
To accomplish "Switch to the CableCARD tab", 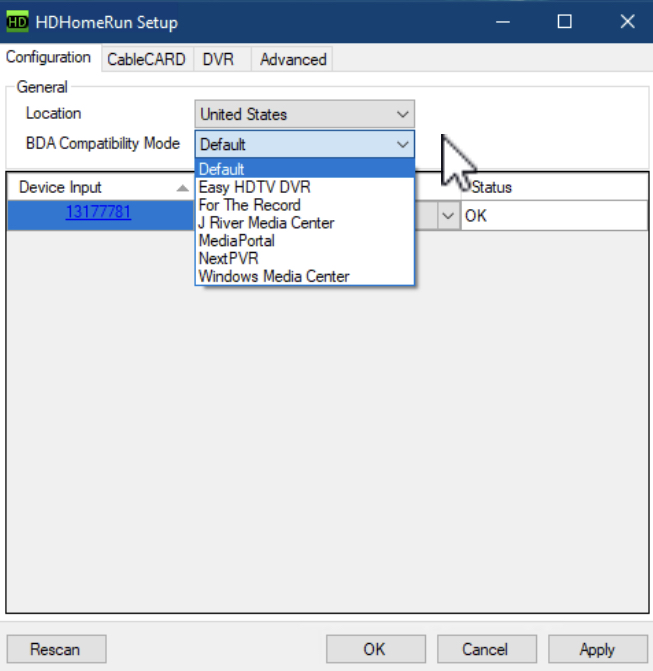I will [146, 59].
